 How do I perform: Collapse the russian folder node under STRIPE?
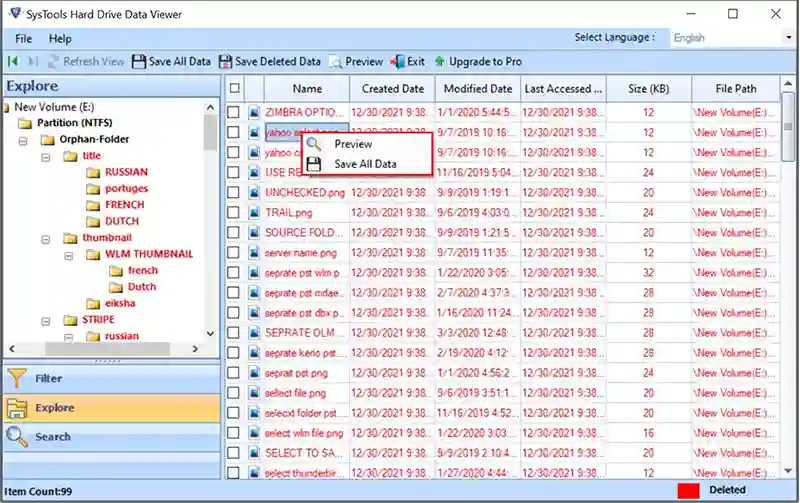point(68,337)
